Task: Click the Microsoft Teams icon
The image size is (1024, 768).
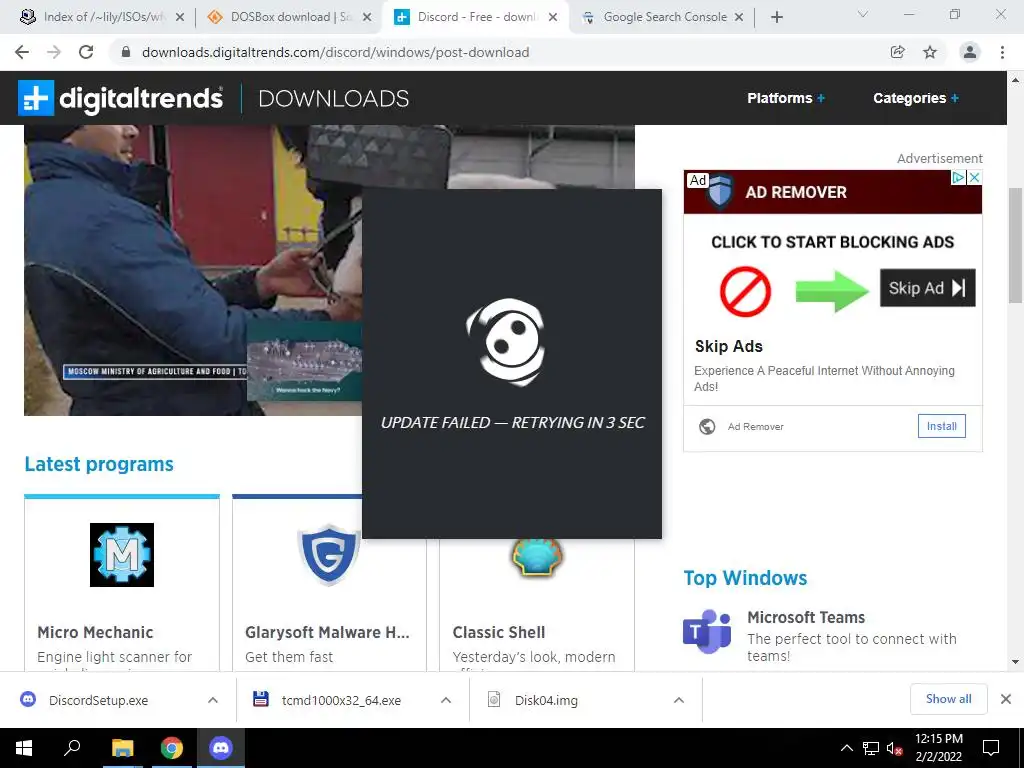Action: 707,632
